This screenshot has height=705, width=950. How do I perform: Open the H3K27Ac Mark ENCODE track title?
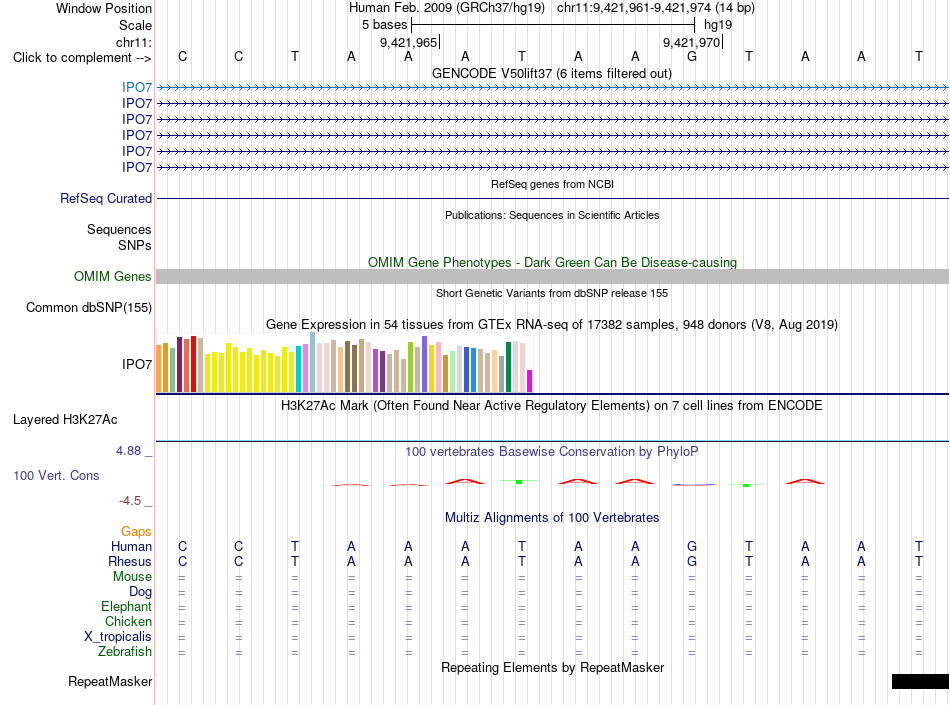point(551,406)
